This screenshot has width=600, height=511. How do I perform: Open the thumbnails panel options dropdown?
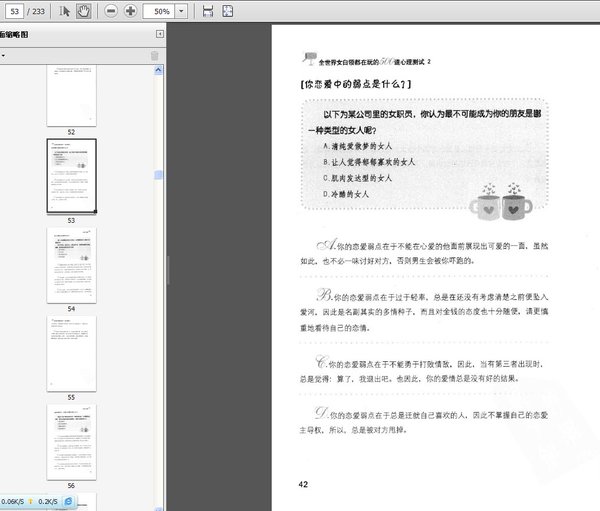3,56
